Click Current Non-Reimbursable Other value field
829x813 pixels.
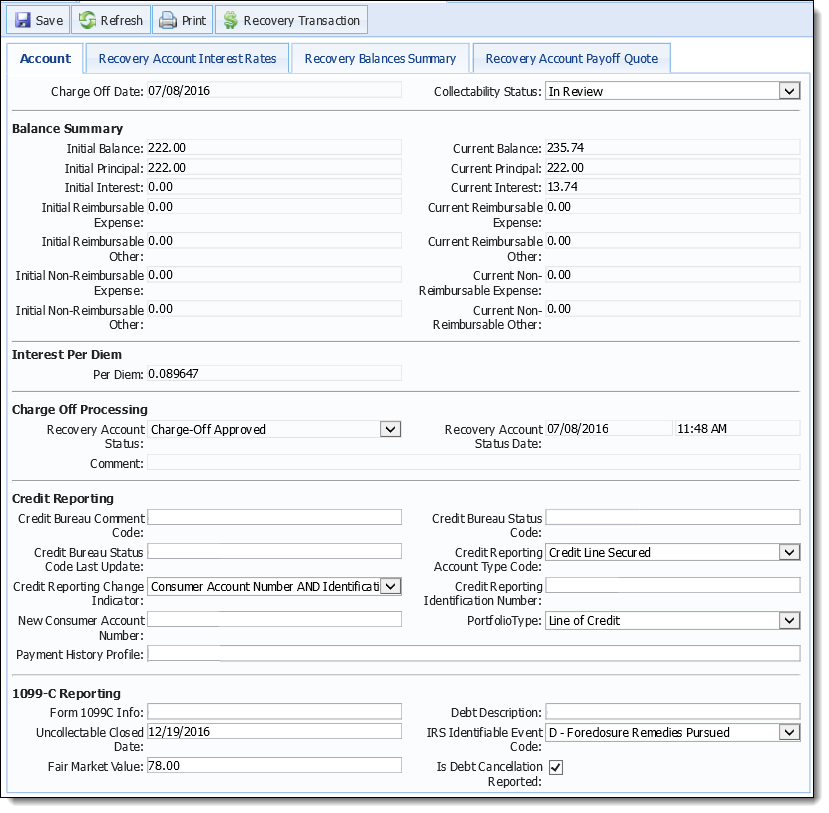click(673, 308)
